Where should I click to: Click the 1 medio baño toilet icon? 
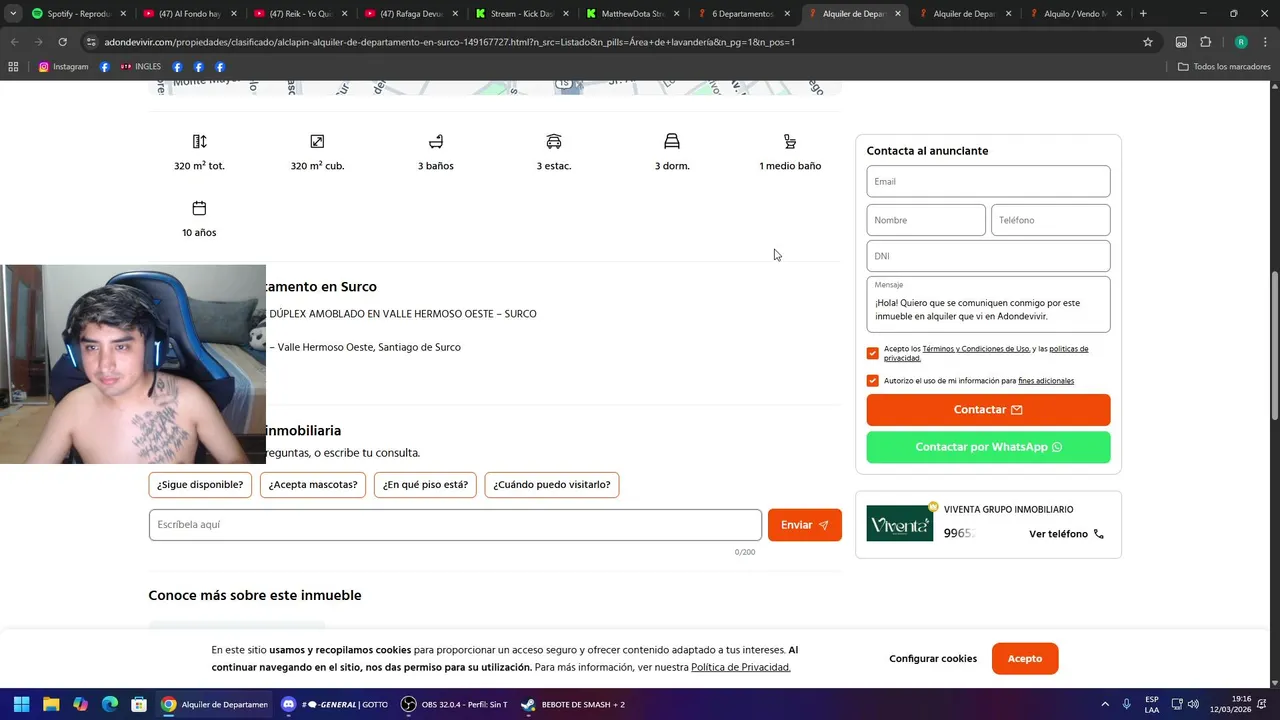(790, 142)
